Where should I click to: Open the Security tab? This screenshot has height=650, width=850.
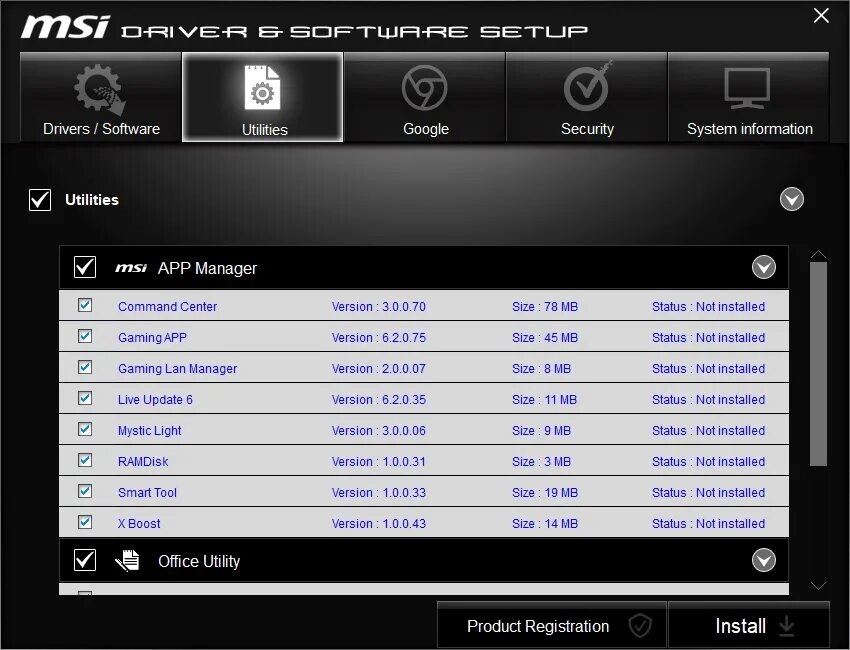[x=587, y=97]
